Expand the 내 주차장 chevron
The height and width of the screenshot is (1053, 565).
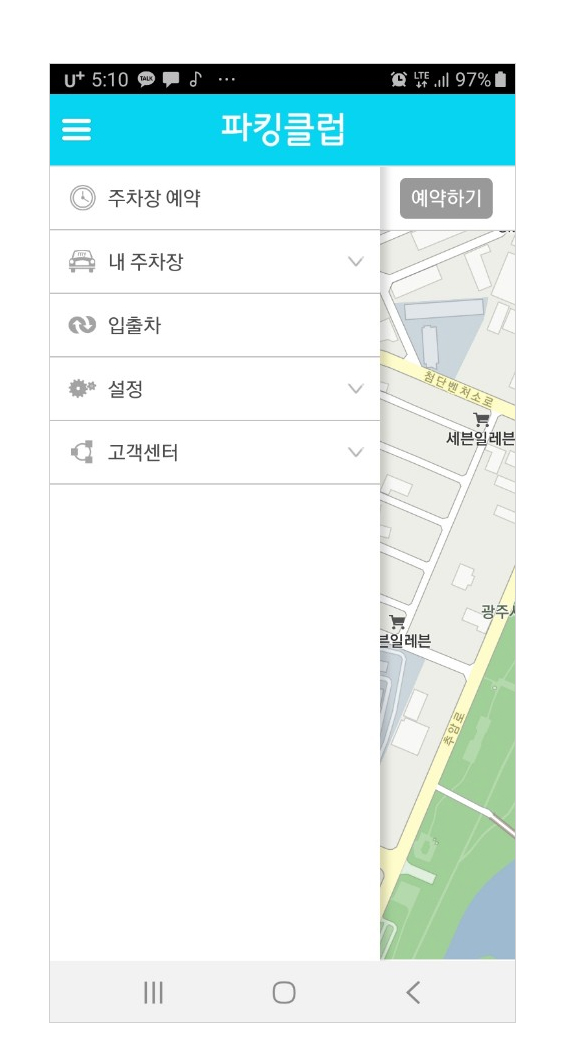356,261
